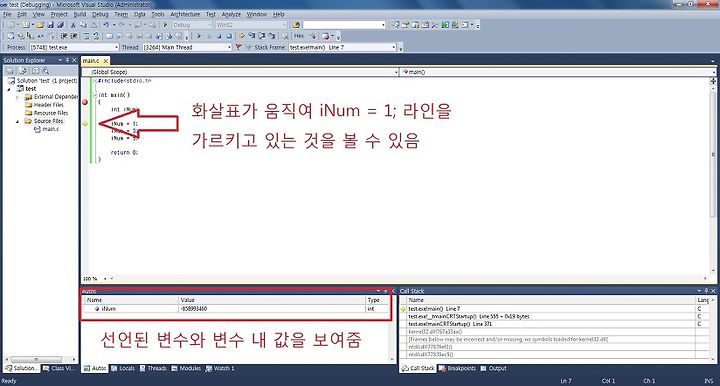Select Solution 'test' root node
Viewport: 720px width, 386px height.
point(43,81)
